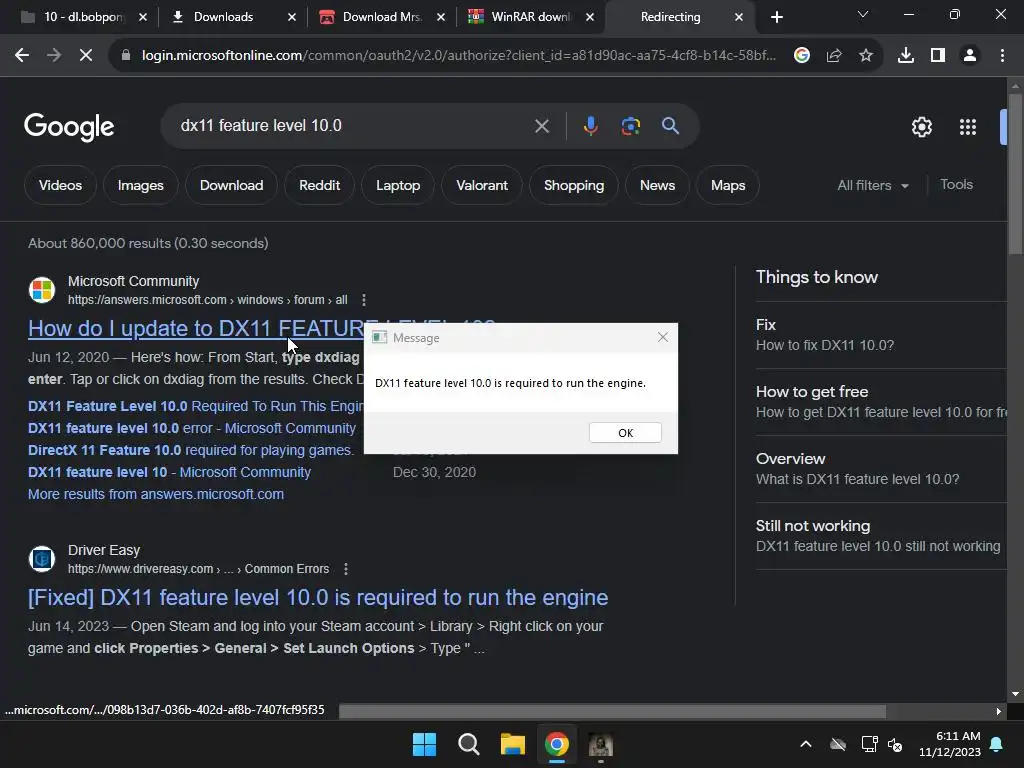Open new tab with plus button
The height and width of the screenshot is (768, 1024).
coord(776,17)
